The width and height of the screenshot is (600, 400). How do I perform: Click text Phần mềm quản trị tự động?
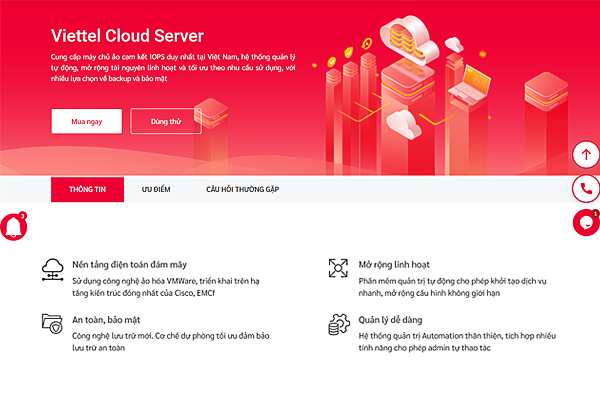point(452,287)
